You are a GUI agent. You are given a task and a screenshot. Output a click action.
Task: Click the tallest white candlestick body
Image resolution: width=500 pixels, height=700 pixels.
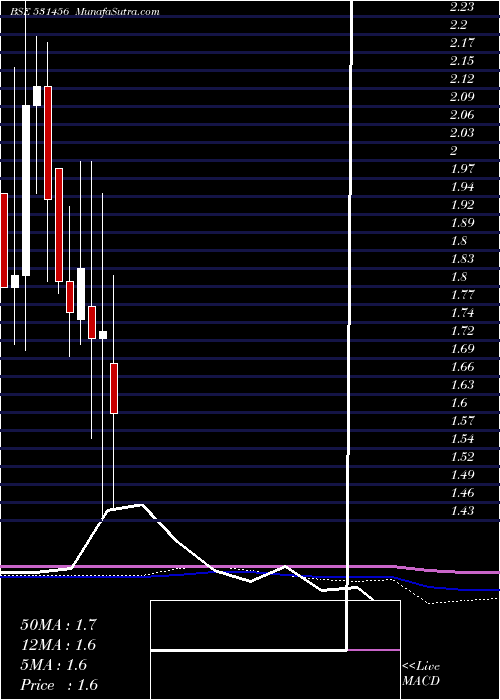point(26,191)
